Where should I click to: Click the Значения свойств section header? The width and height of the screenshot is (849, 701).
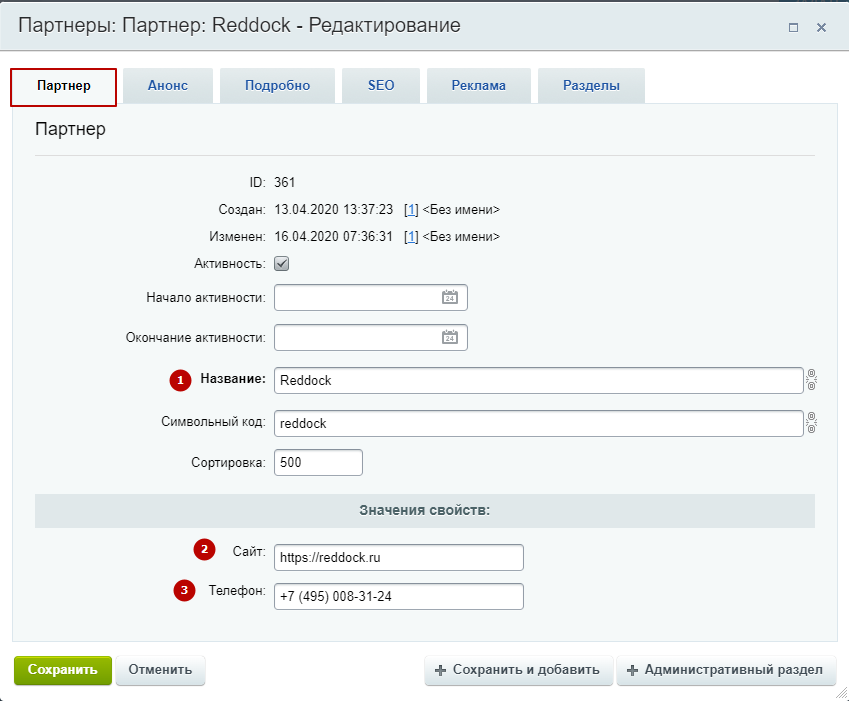pyautogui.click(x=424, y=510)
